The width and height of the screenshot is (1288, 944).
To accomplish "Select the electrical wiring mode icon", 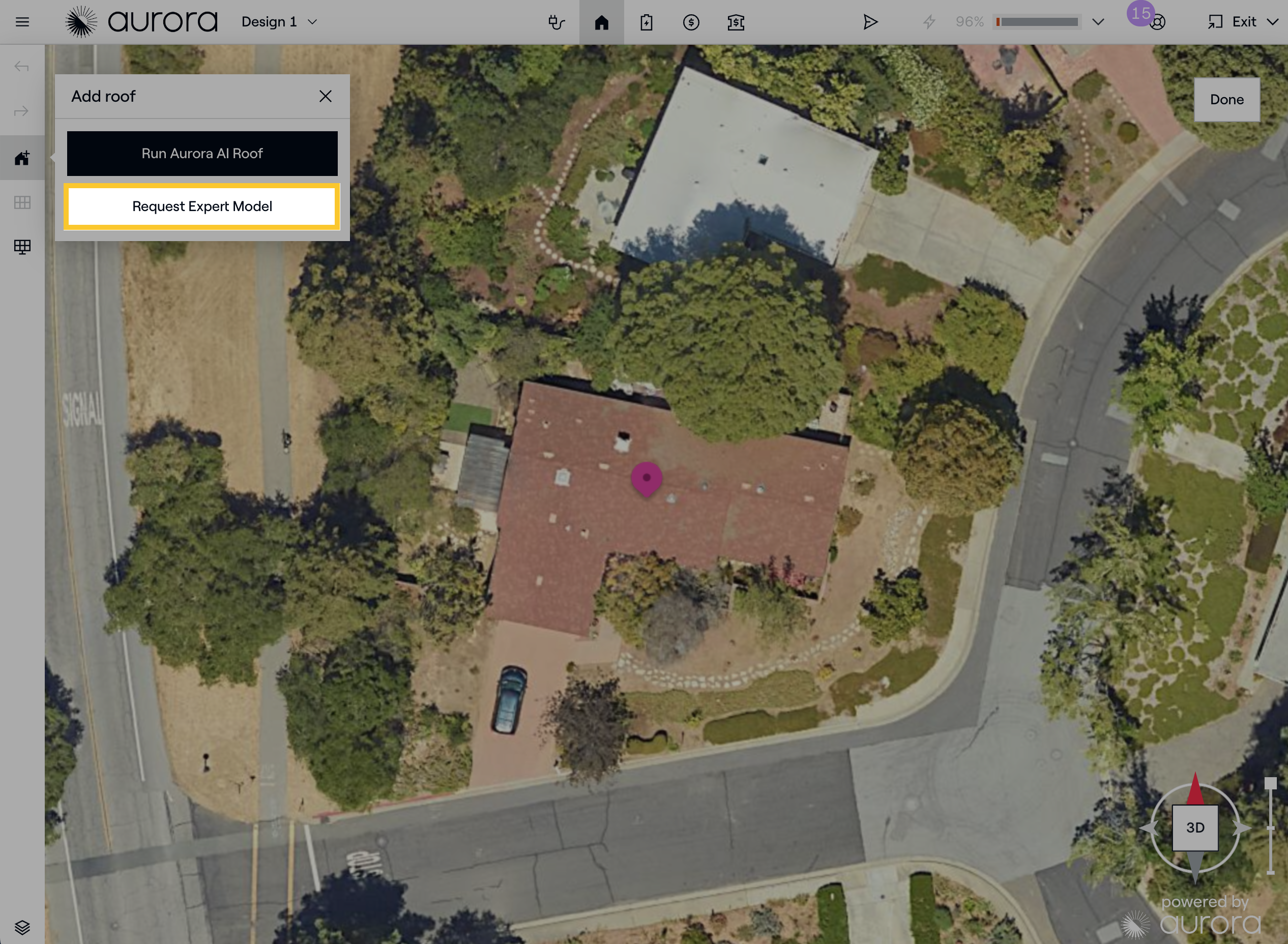I will 556,22.
